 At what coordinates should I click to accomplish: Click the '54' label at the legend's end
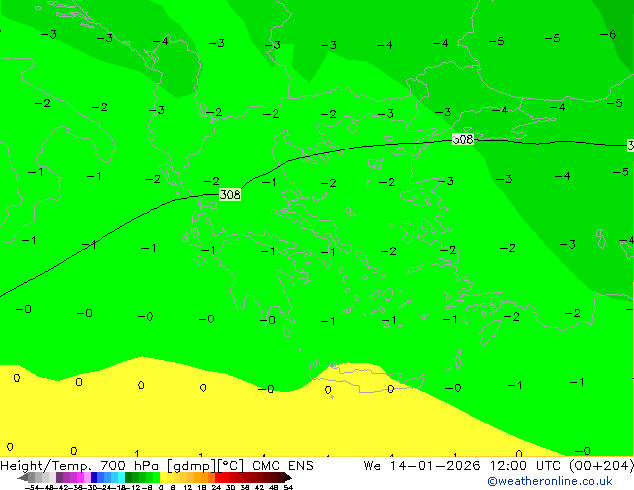(x=288, y=487)
